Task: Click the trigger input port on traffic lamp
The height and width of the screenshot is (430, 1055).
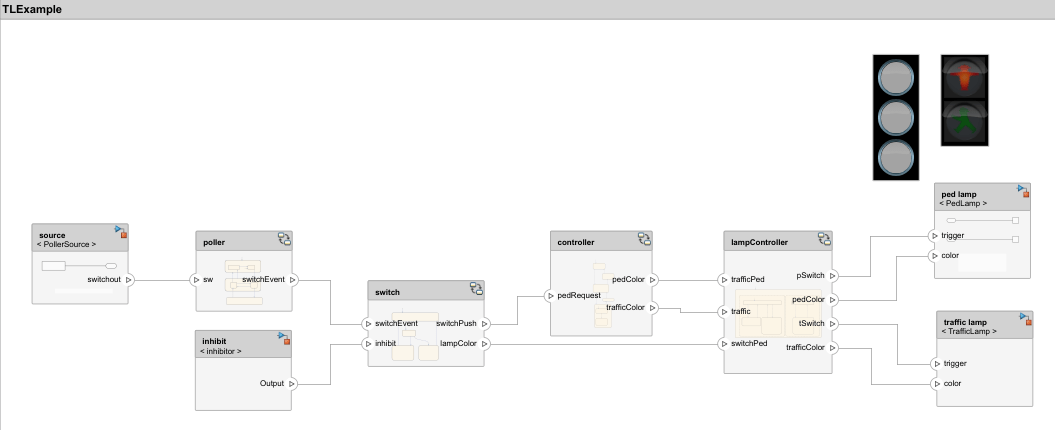Action: coord(937,364)
